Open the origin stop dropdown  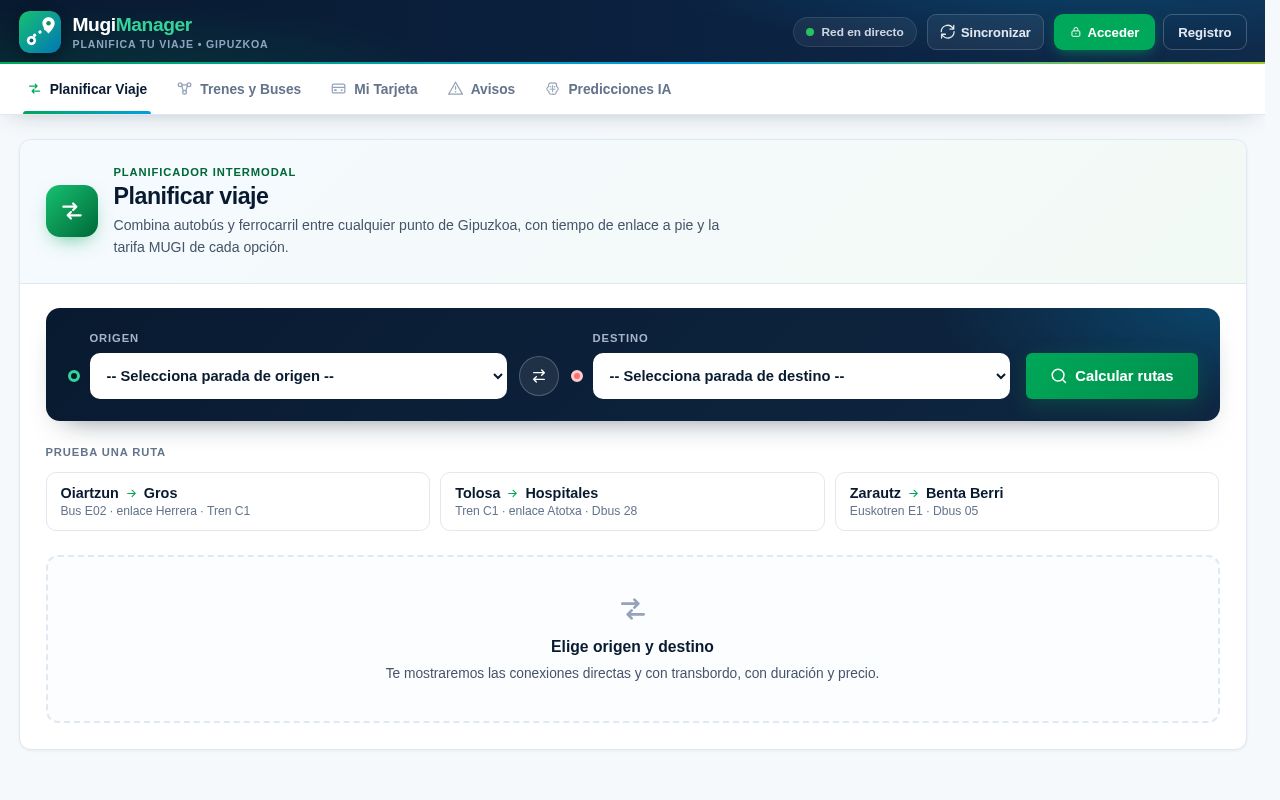pyautogui.click(x=298, y=376)
